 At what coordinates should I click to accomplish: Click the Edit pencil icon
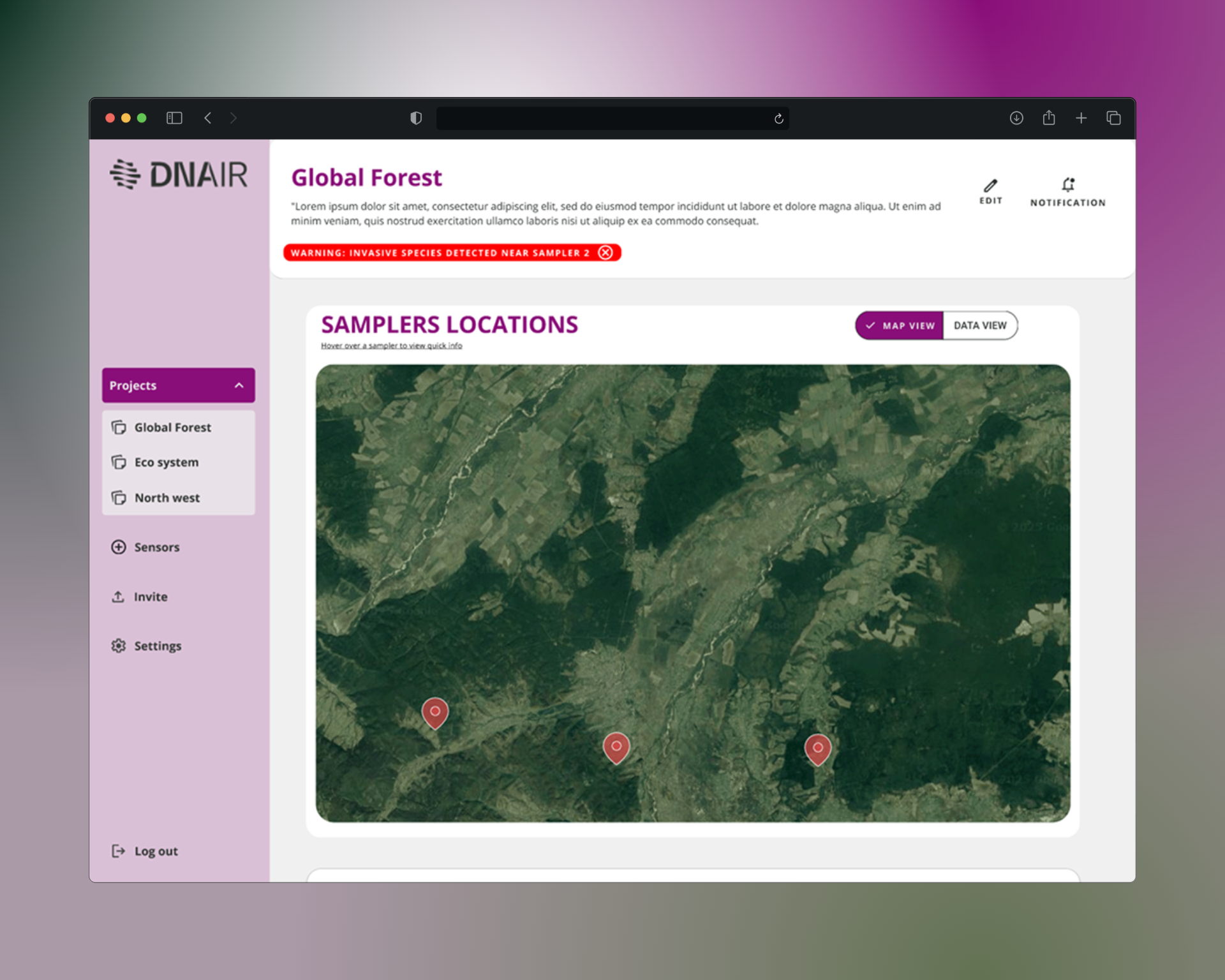point(990,186)
